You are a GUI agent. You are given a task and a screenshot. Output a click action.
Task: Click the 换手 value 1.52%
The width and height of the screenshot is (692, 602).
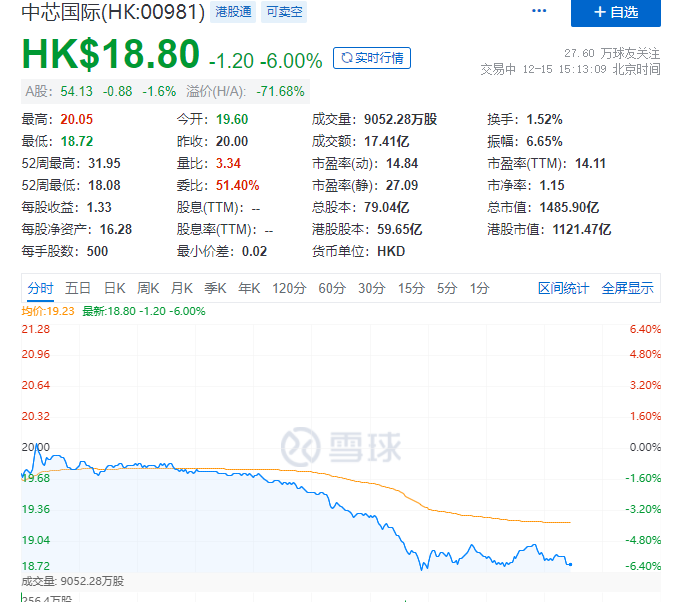[544, 119]
